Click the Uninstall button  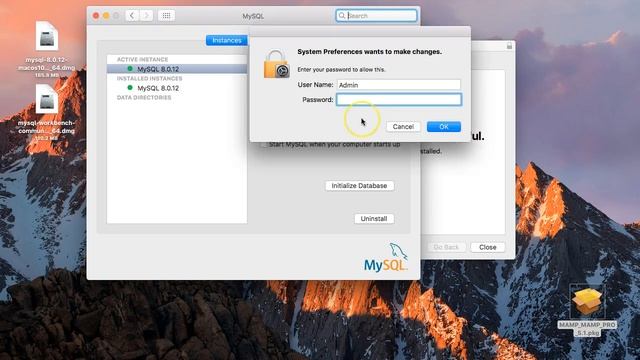click(374, 219)
